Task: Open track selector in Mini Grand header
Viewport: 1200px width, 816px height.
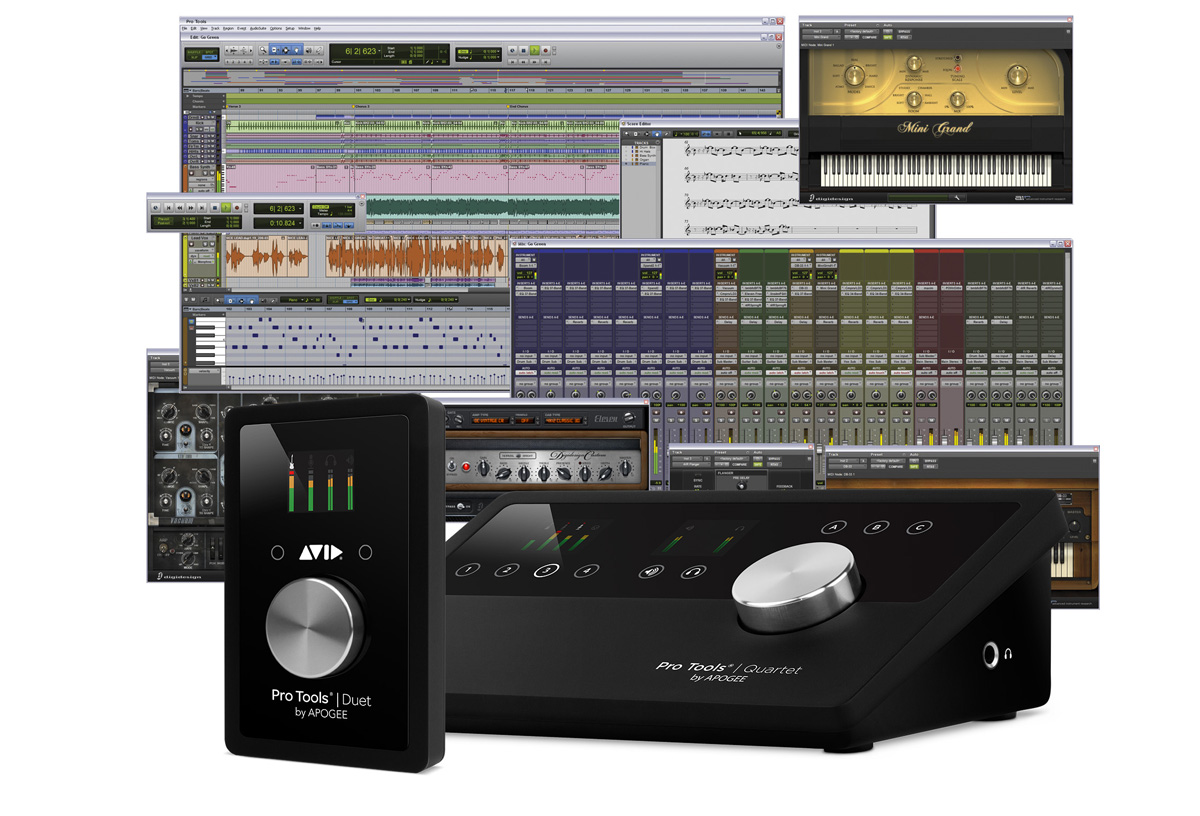Action: tap(817, 31)
